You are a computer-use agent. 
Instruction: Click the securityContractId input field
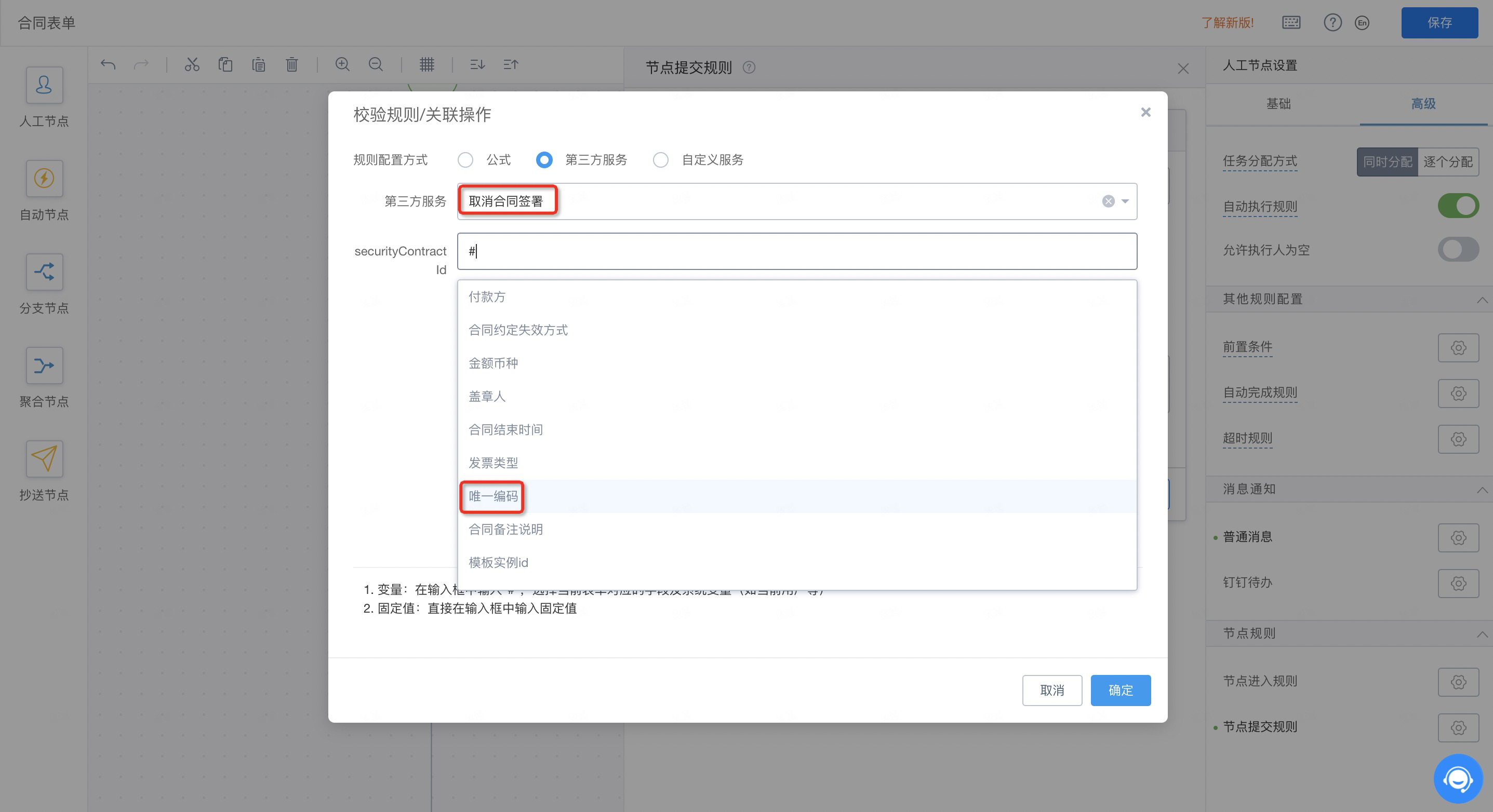(x=796, y=251)
